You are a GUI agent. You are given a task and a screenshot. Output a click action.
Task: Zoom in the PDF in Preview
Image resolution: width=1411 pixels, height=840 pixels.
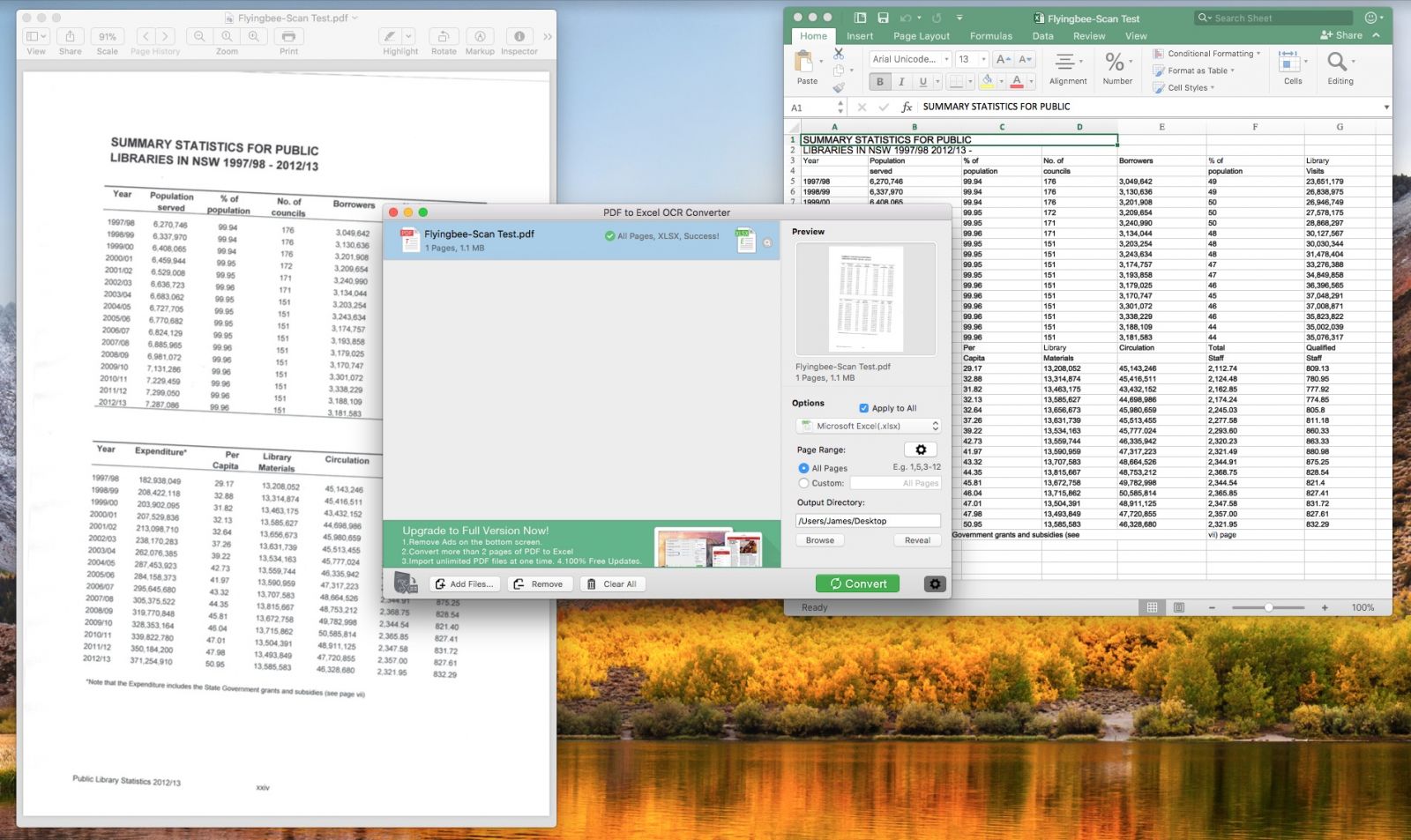[254, 36]
